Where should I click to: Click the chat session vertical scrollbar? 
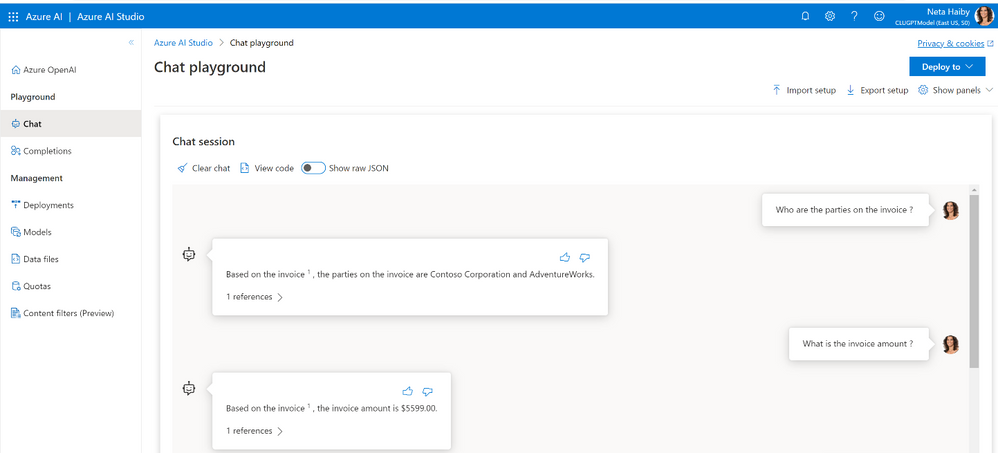click(974, 280)
